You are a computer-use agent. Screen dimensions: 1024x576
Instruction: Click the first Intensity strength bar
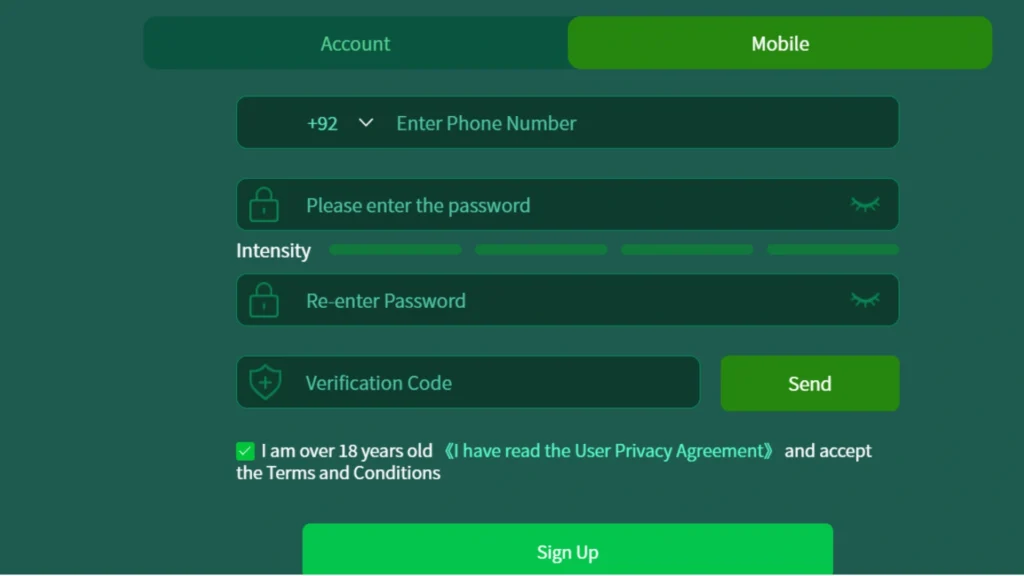(x=395, y=249)
